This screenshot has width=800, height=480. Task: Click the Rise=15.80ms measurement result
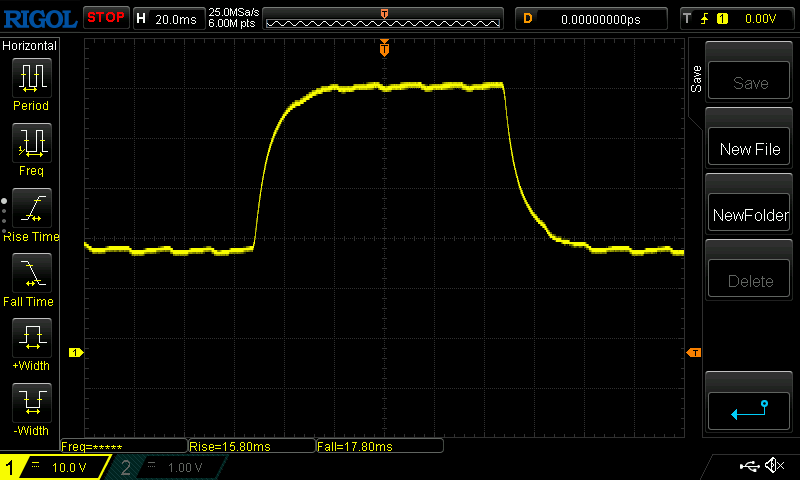coord(252,446)
